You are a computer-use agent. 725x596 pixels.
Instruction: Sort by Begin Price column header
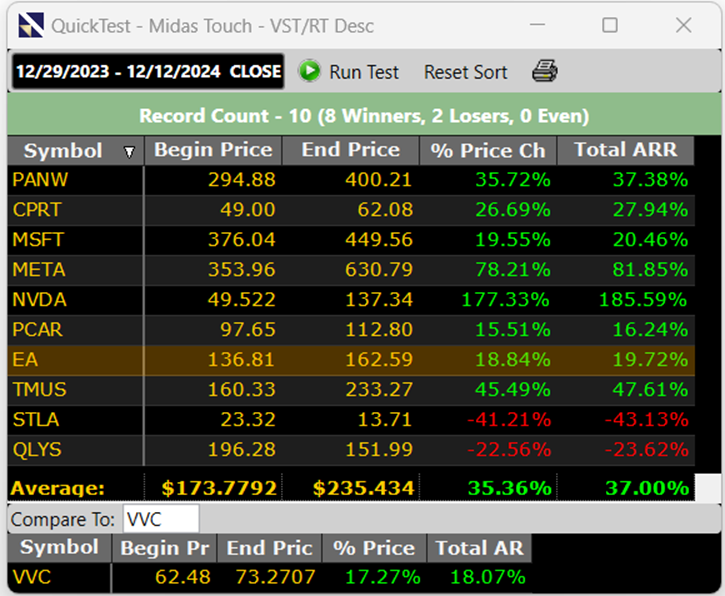(213, 151)
